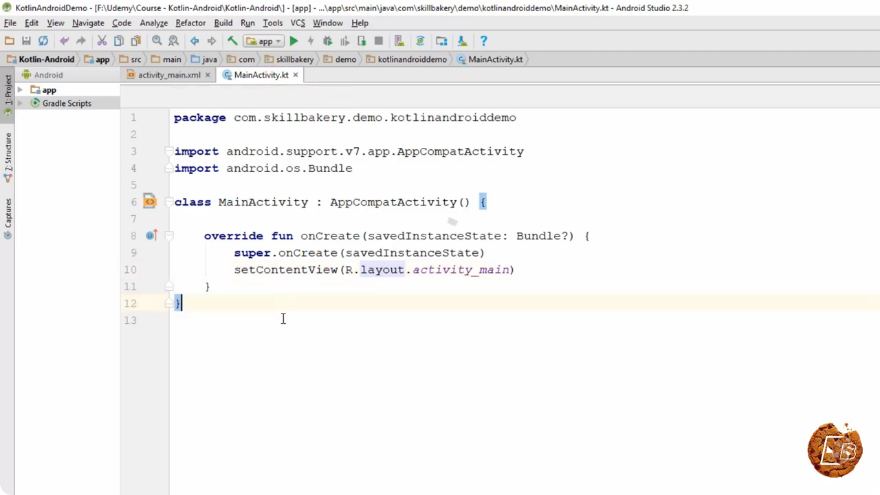Click the java breadcrumb folder
Viewport: 880px width, 495px height.
click(x=204, y=59)
